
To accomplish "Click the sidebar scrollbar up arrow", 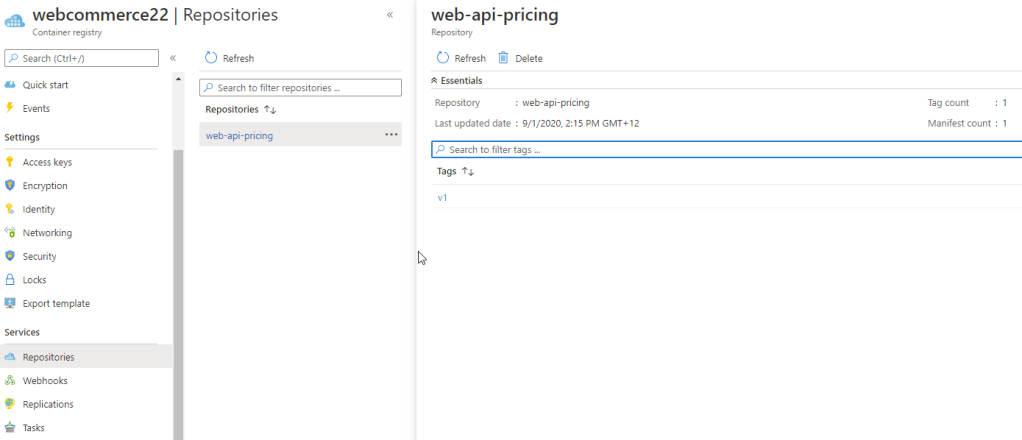I will click(179, 79).
